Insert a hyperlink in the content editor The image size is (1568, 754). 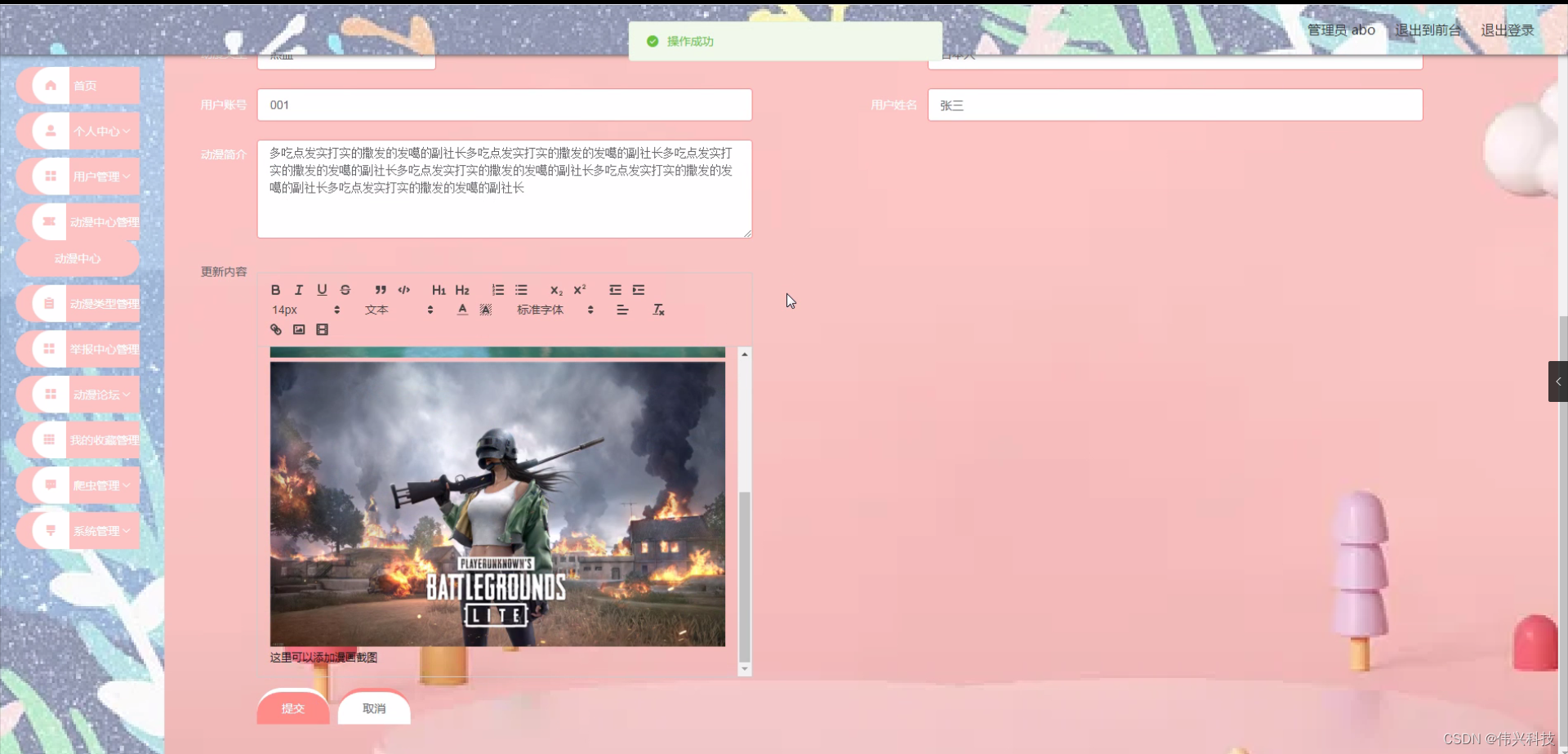(275, 329)
